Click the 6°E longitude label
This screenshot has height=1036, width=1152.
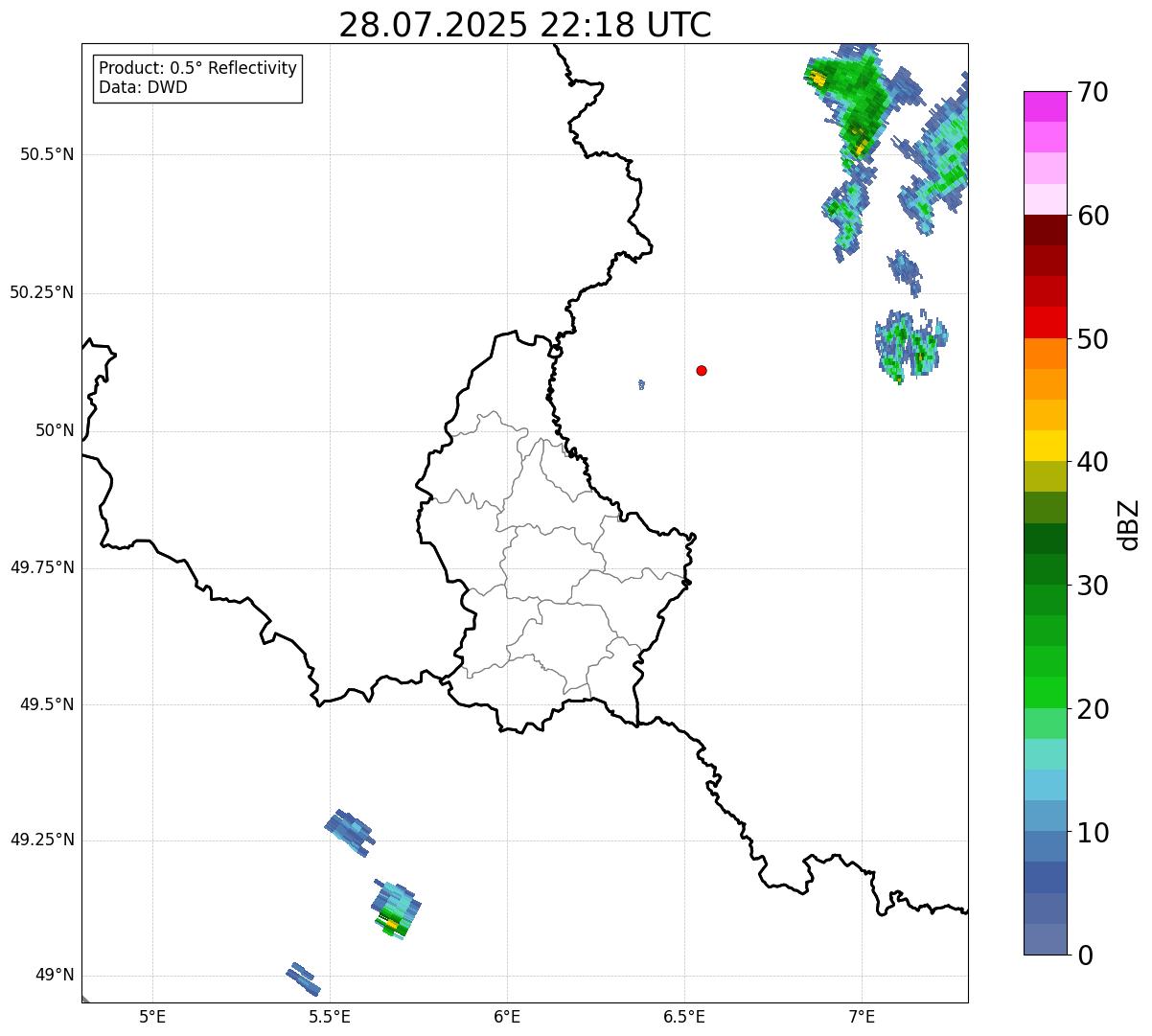click(x=507, y=1016)
